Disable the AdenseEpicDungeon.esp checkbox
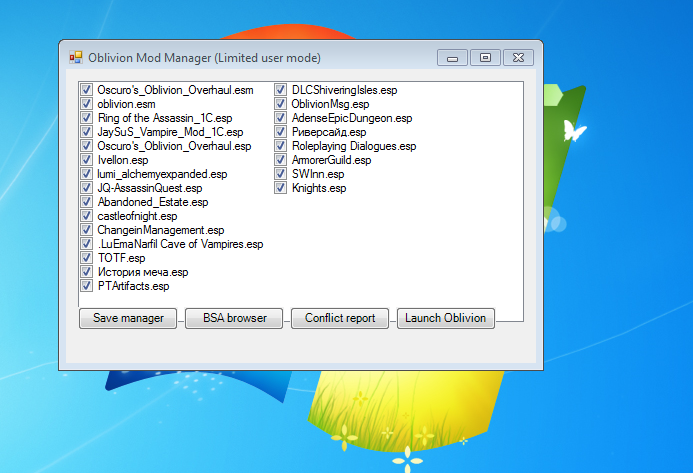The image size is (693, 473). pyautogui.click(x=280, y=118)
